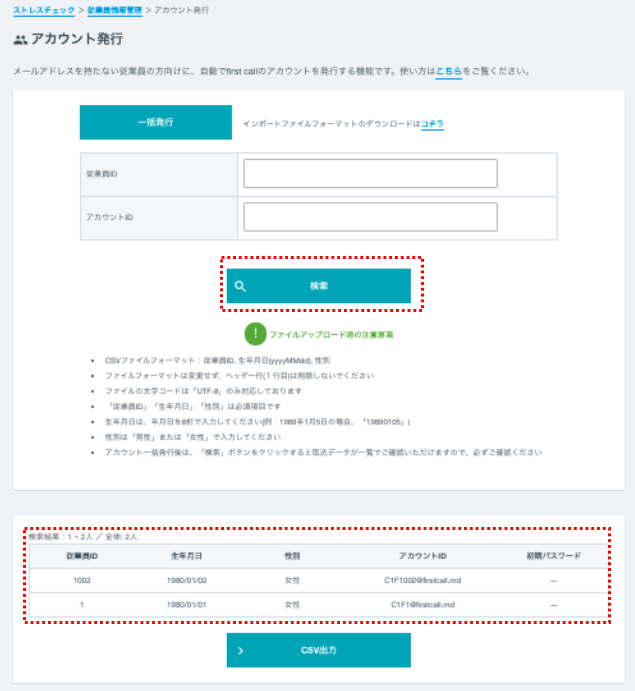Screen dimensions: 635x691
Task: Click the アカウントID form label
Action: click(109, 217)
